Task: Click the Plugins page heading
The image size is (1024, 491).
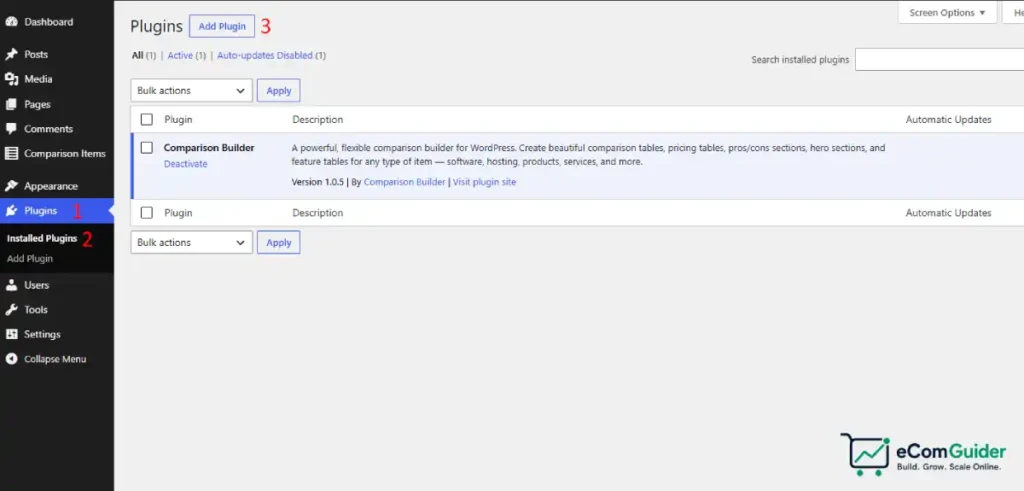Action: [157, 26]
